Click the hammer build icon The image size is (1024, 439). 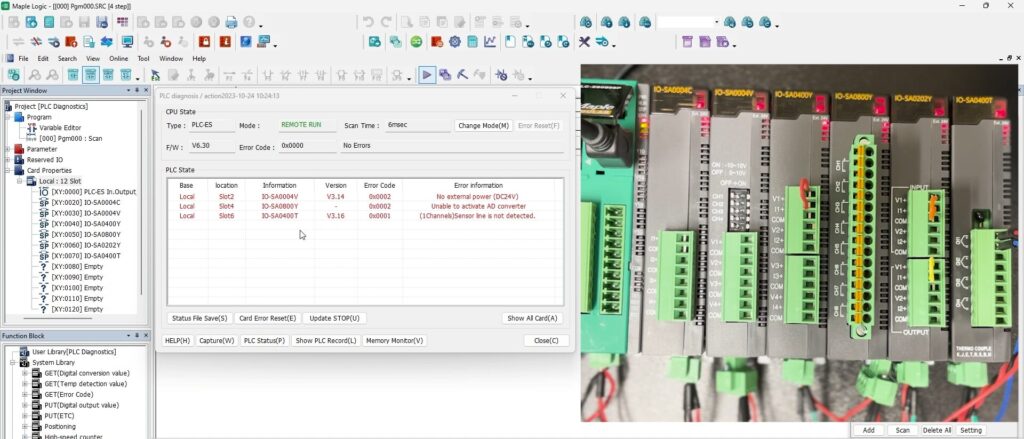(x=462, y=75)
